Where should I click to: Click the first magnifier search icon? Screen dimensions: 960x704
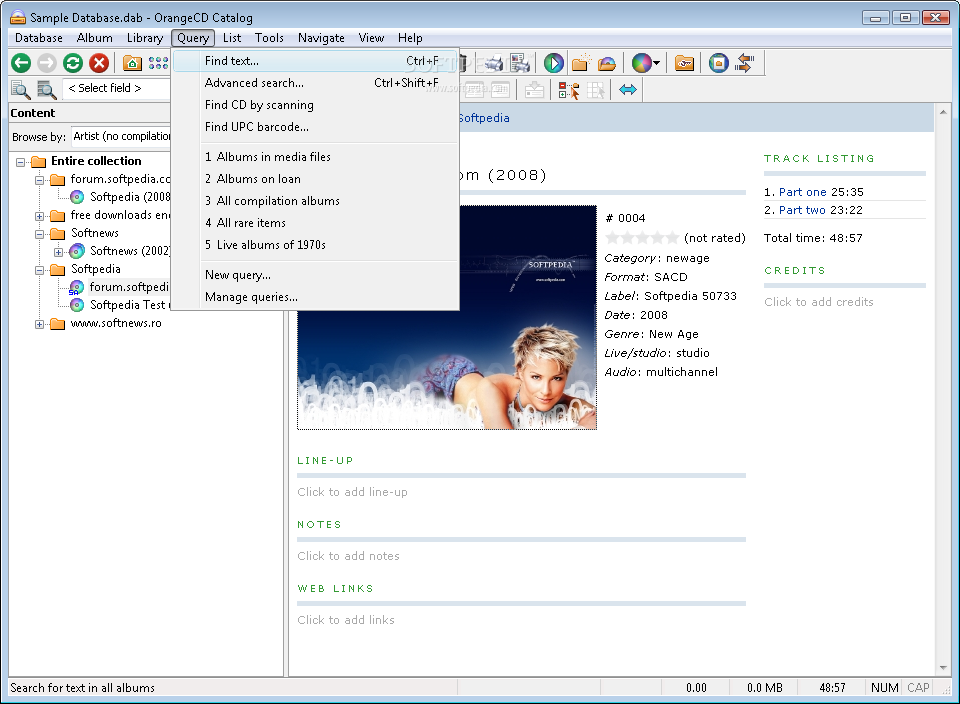point(20,90)
